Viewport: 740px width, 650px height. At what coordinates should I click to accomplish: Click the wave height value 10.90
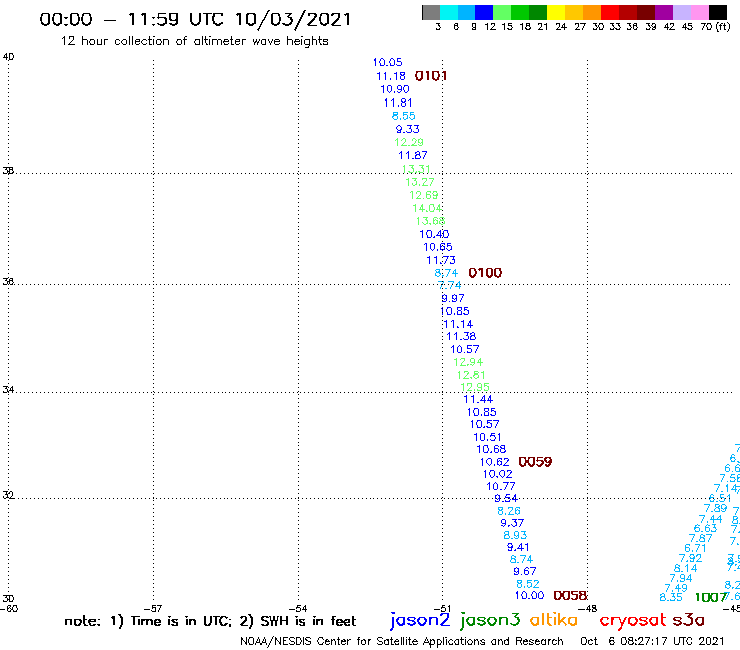(395, 89)
